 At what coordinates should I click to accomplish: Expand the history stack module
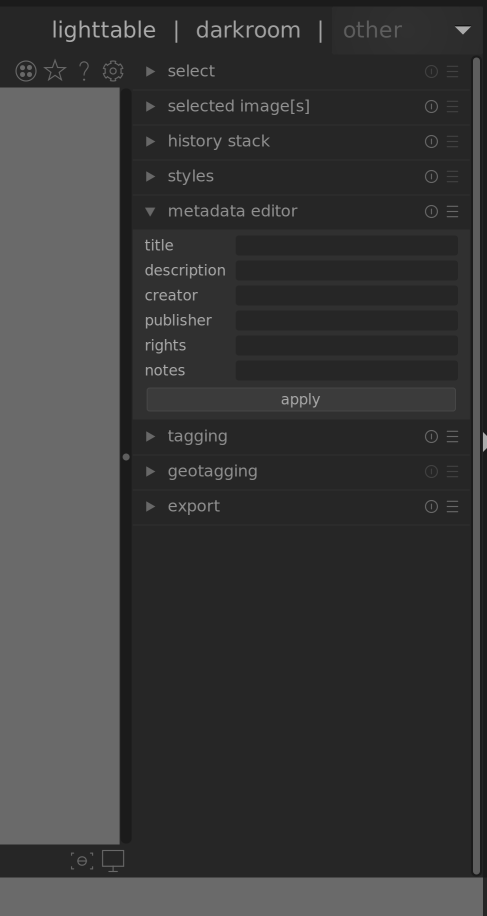coord(151,141)
